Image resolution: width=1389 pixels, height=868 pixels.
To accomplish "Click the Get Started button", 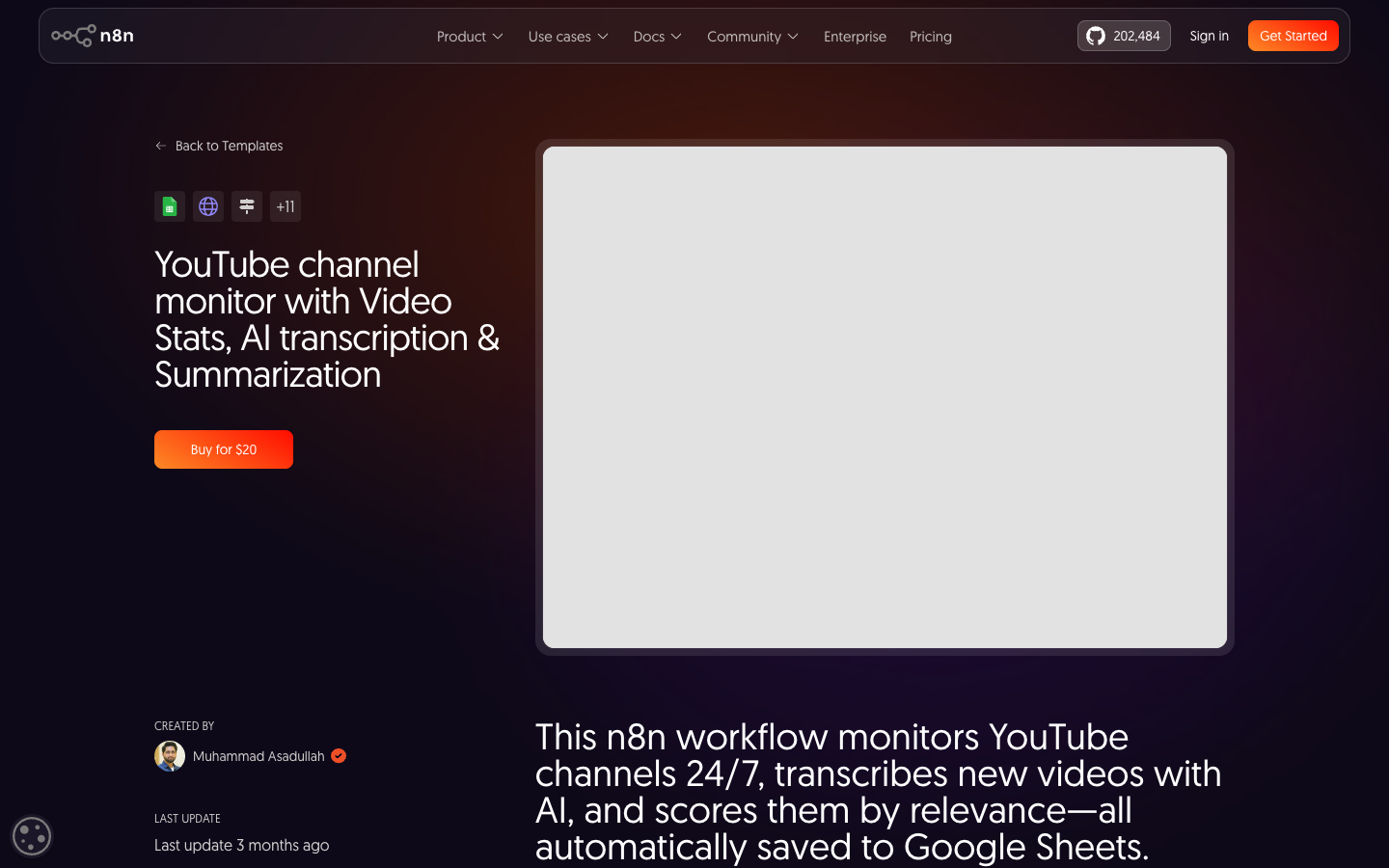I will tap(1294, 36).
